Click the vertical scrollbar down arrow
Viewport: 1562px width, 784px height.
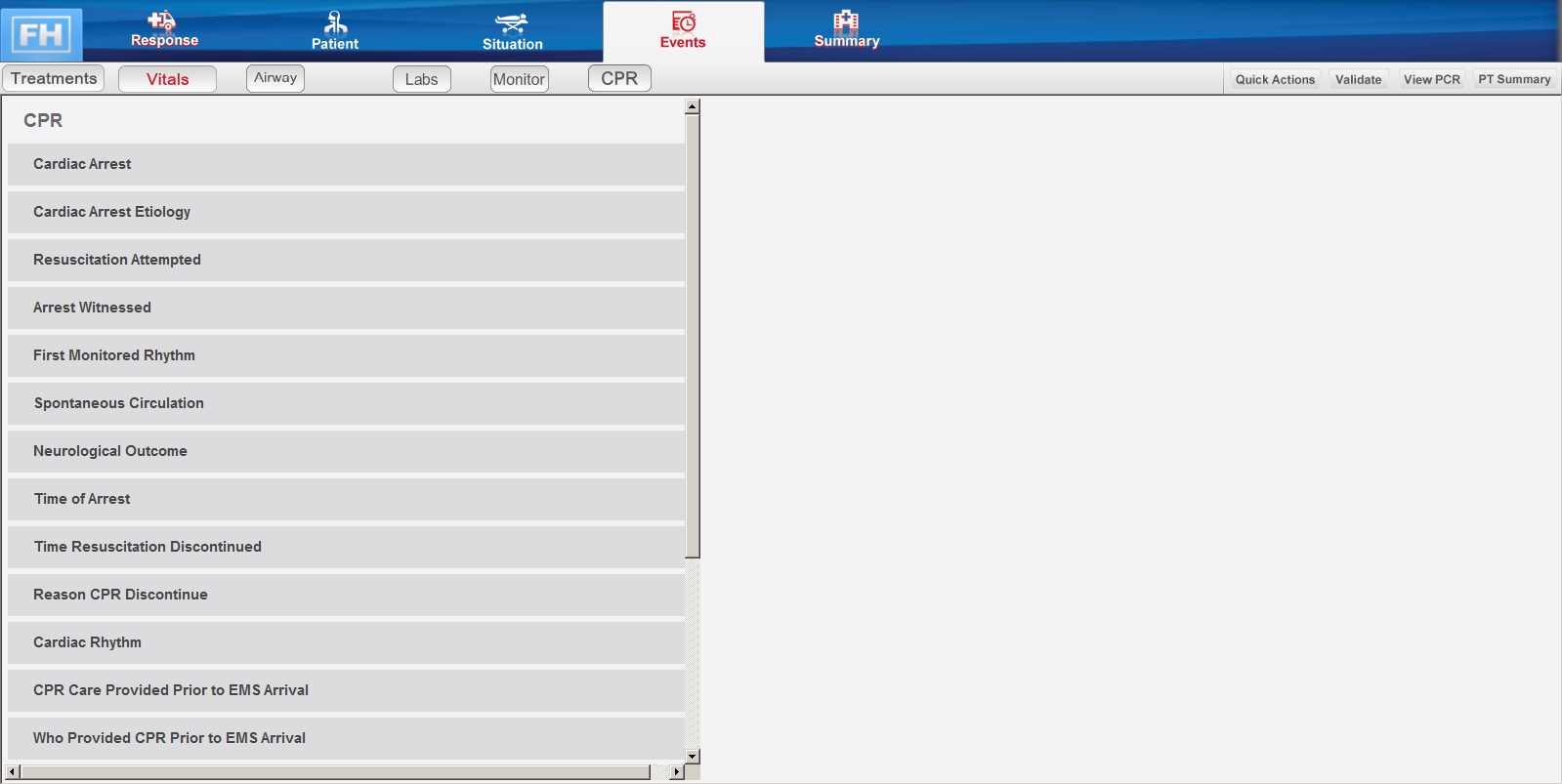pos(693,757)
